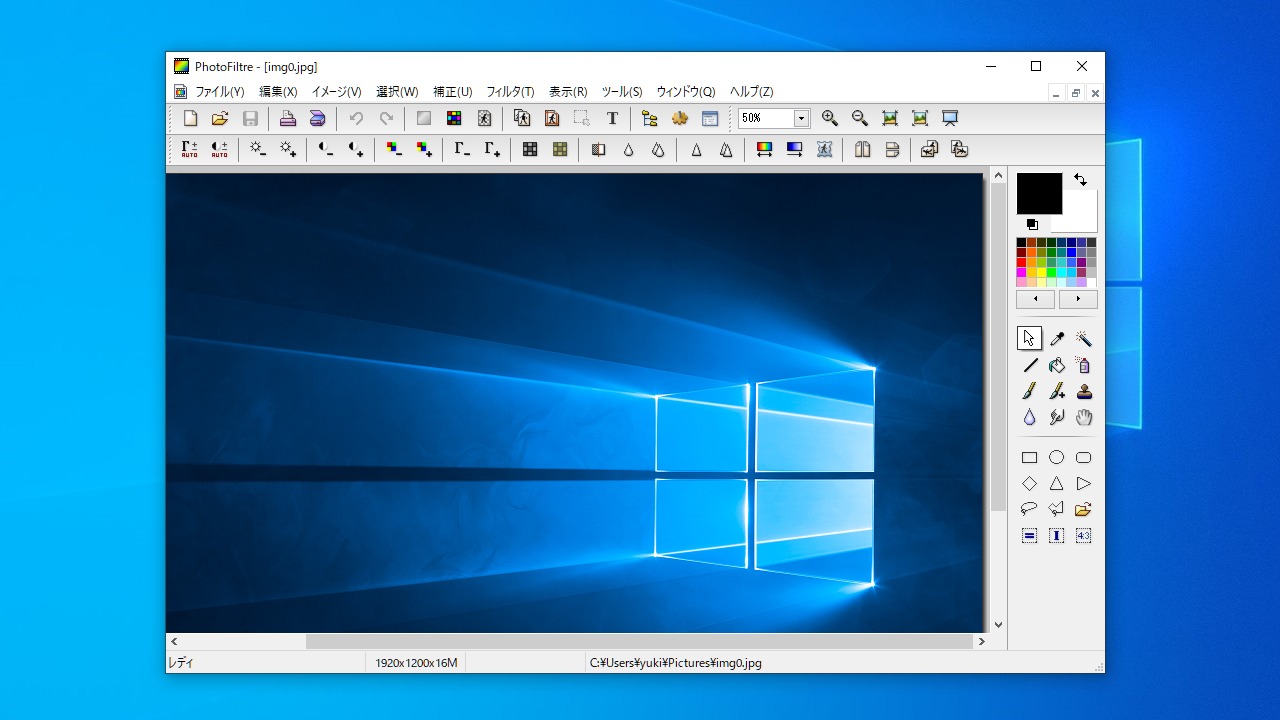This screenshot has height=720, width=1280.
Task: Insert text with the T icon
Action: 612,118
